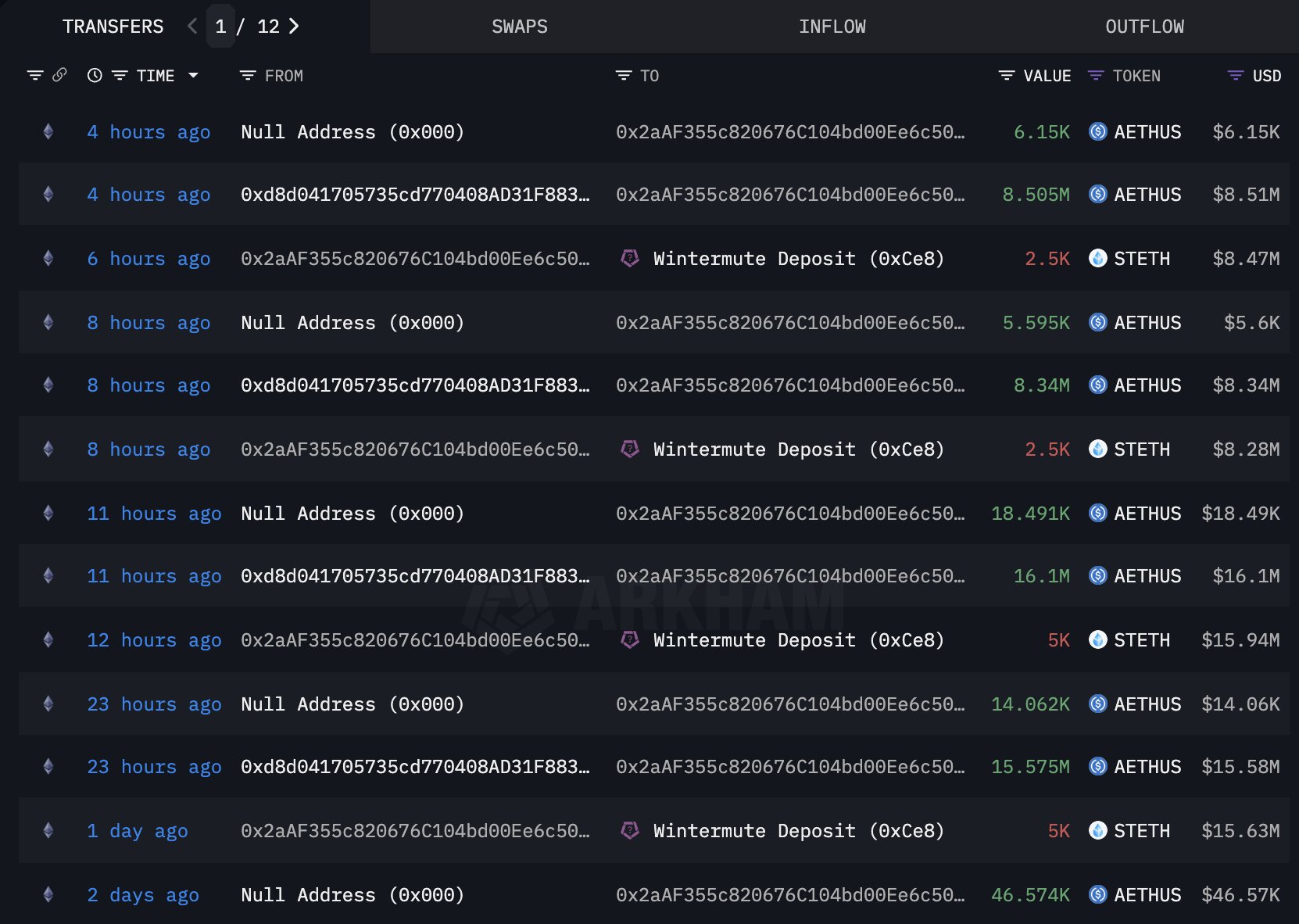Click the 46.574K value cell
This screenshot has height=924, width=1299.
[1030, 895]
